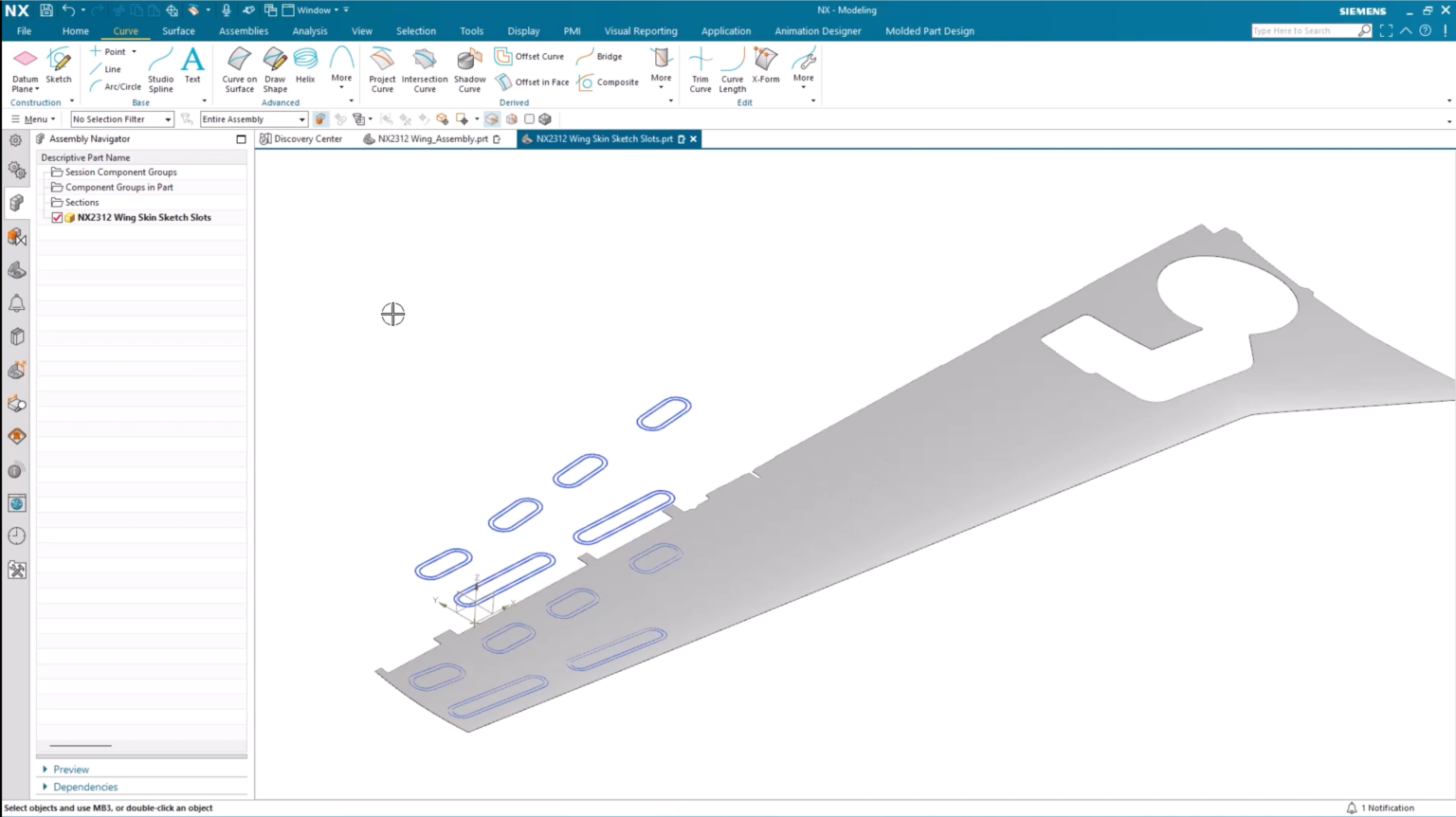Click the Offset Curve button
The width and height of the screenshot is (1456, 817).
coord(530,57)
